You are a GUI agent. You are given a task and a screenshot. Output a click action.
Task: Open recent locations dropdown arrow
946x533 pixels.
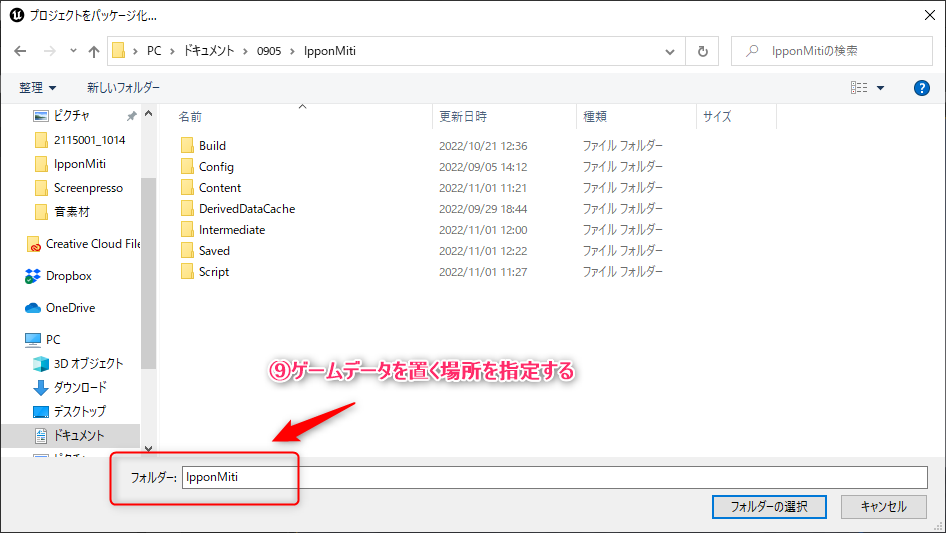(x=73, y=51)
